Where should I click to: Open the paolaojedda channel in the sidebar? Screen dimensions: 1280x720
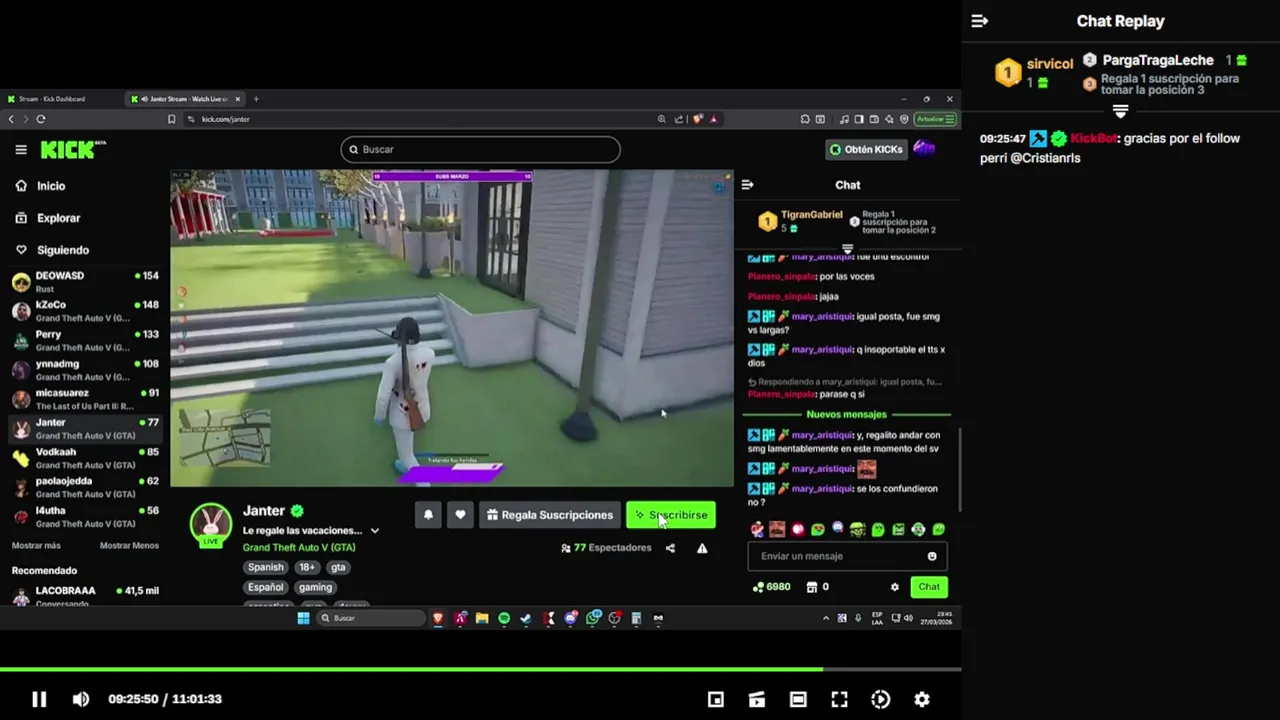85,487
